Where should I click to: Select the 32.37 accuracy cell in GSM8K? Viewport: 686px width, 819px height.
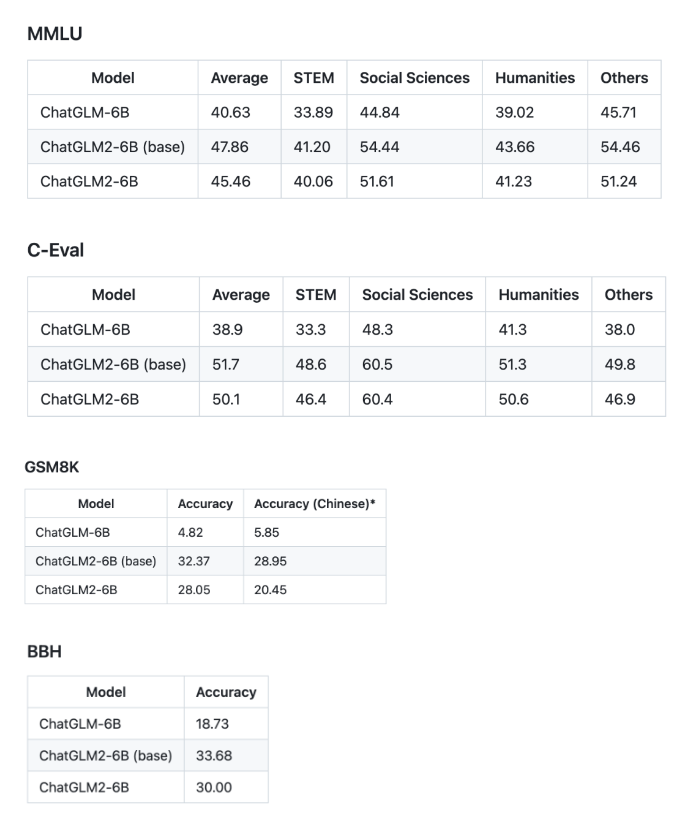point(194,561)
